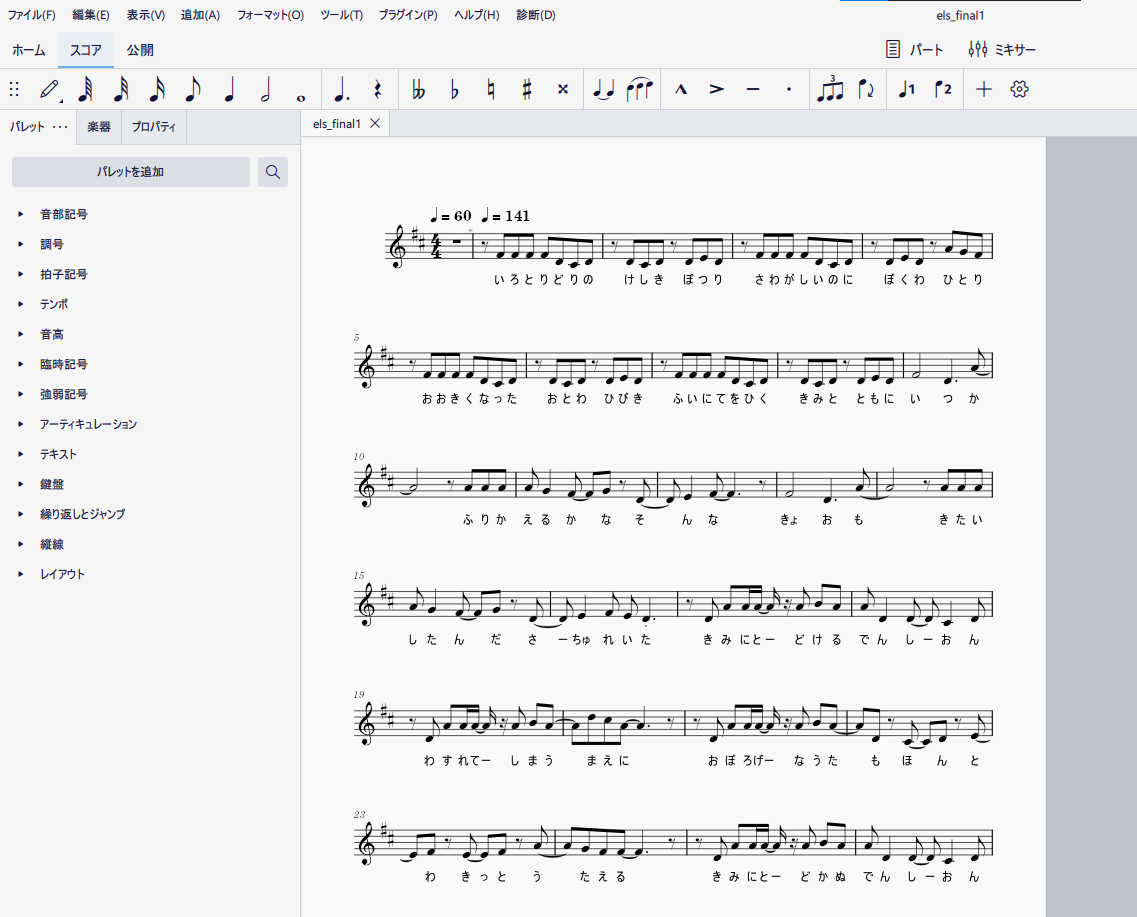Apply double flat accidental

click(418, 90)
